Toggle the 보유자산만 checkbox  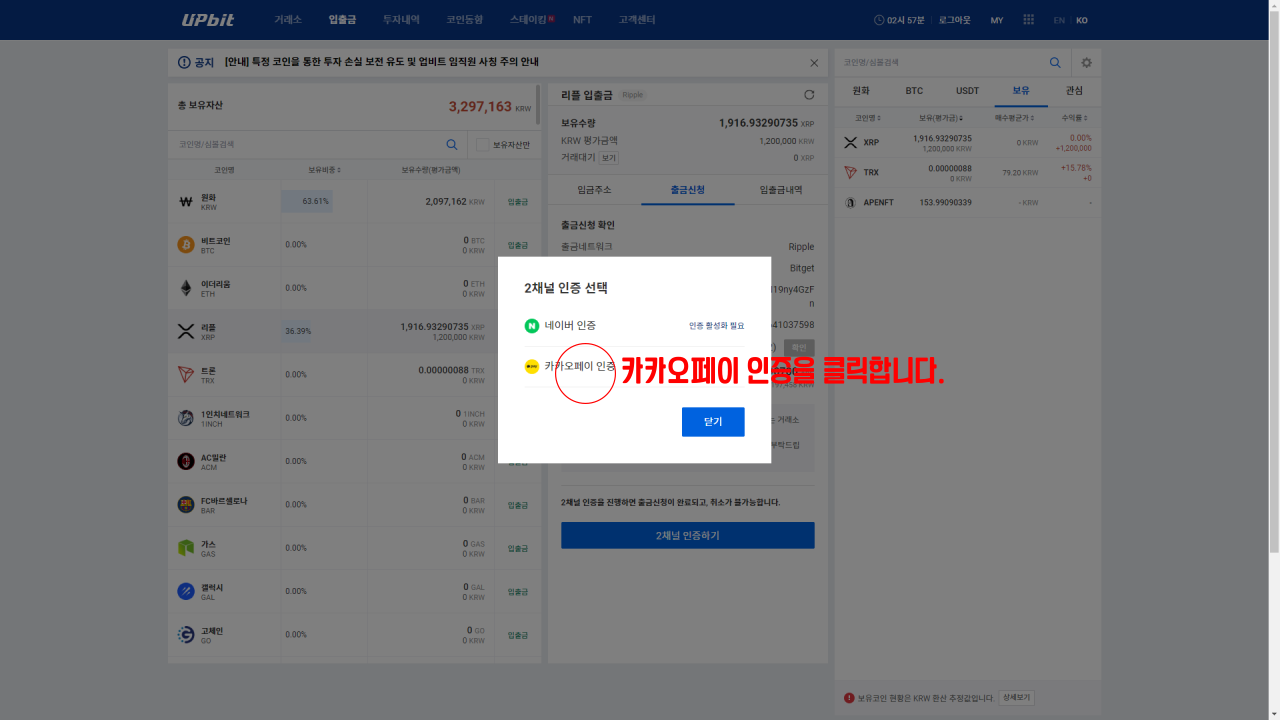(x=482, y=145)
